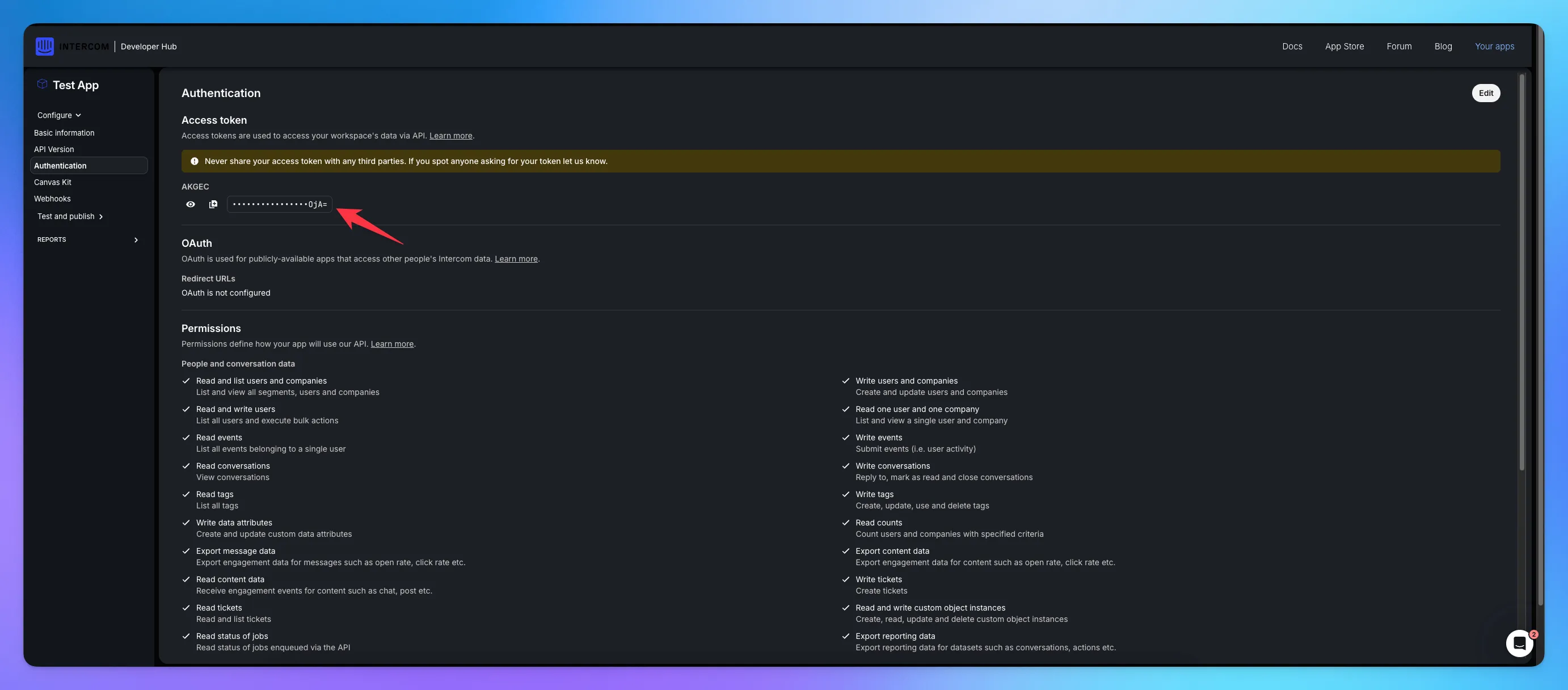
Task: Visit the Forum
Action: pos(1399,47)
